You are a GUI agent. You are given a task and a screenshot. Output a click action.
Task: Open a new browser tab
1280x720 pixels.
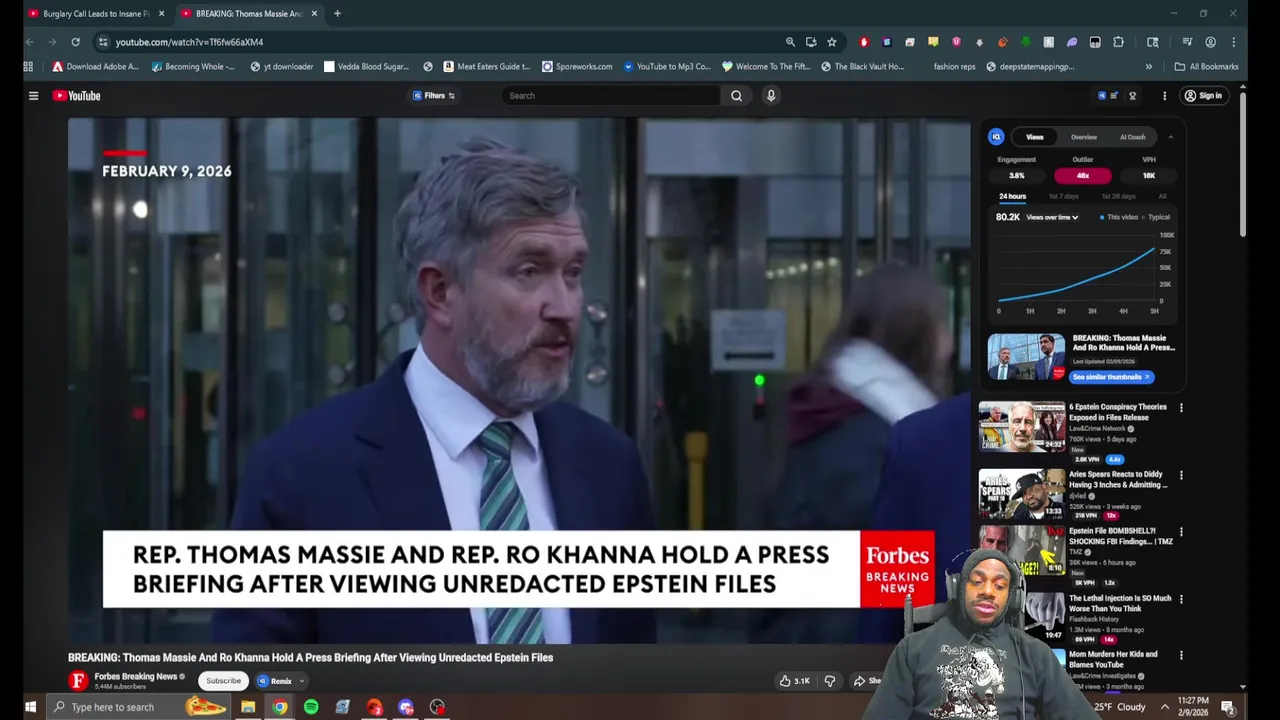pos(337,14)
